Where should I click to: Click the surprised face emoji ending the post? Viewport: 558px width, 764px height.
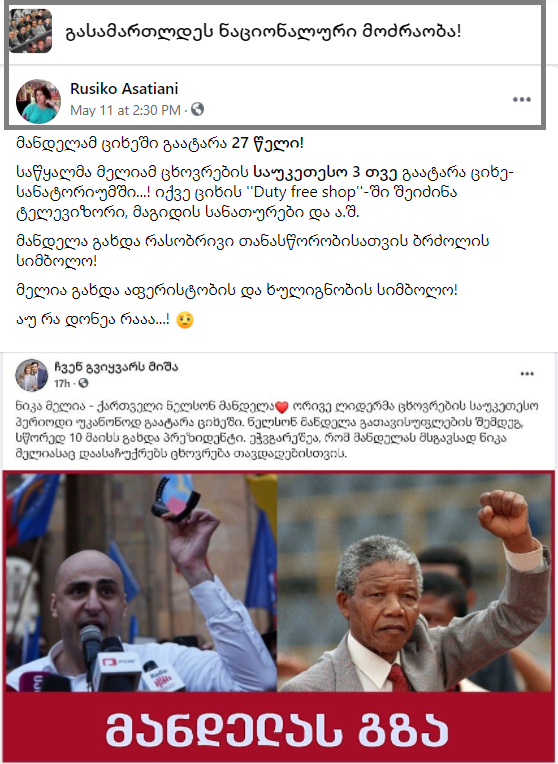tap(185, 320)
